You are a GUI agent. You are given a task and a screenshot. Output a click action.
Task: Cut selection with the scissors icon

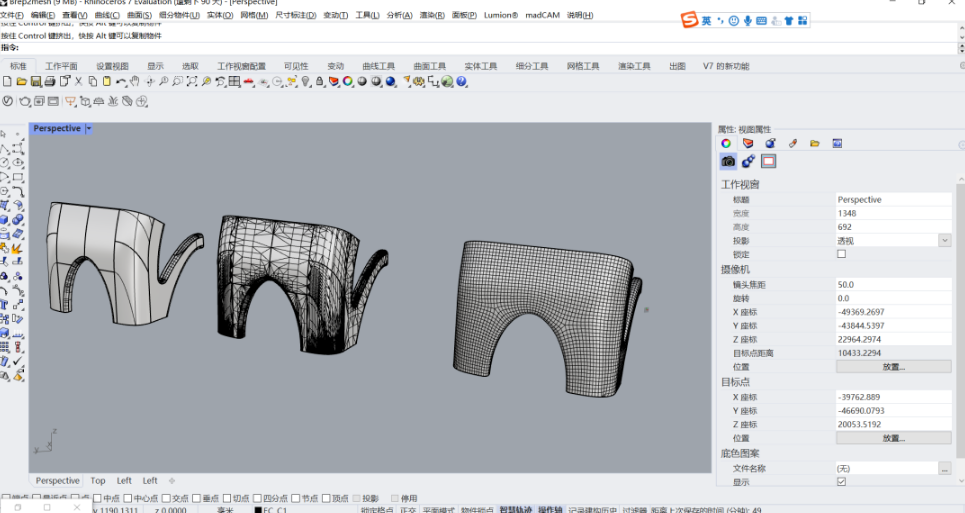[79, 81]
